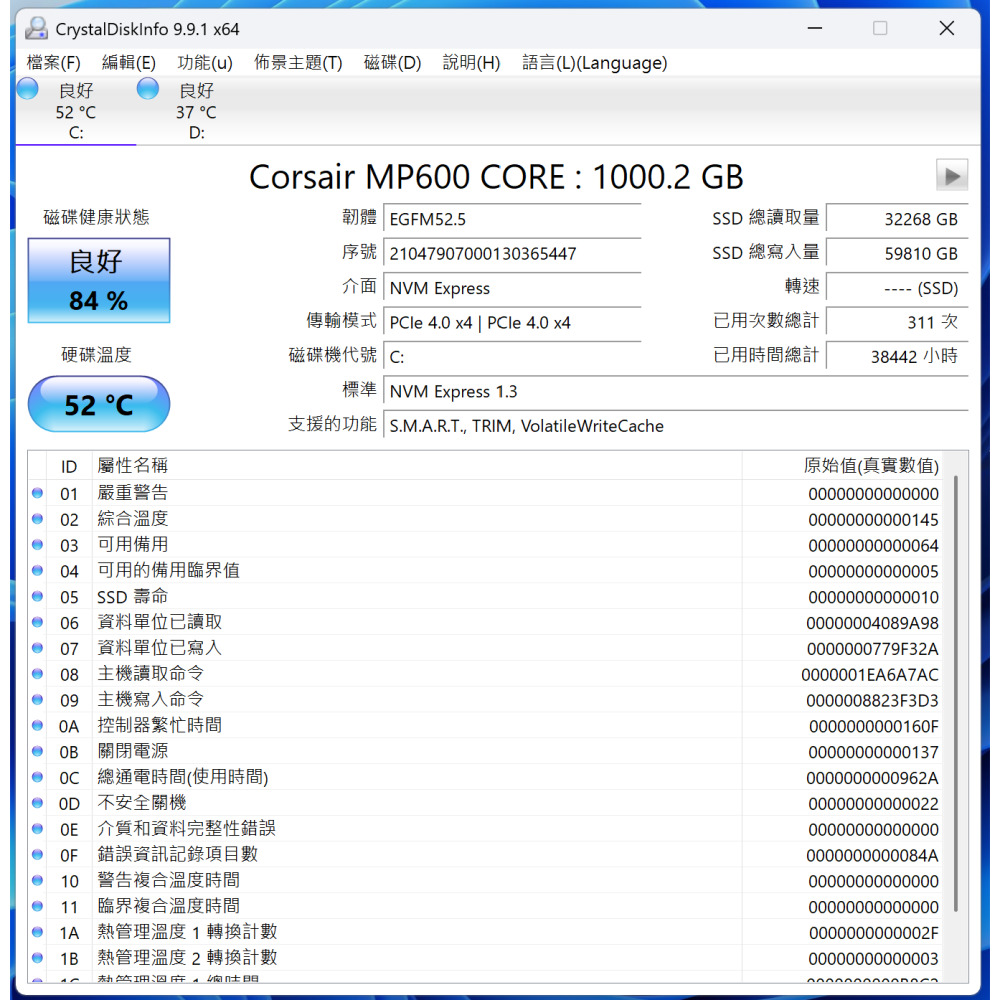Click total host reads value 32268 GB
The height and width of the screenshot is (1000, 1000).
897,219
